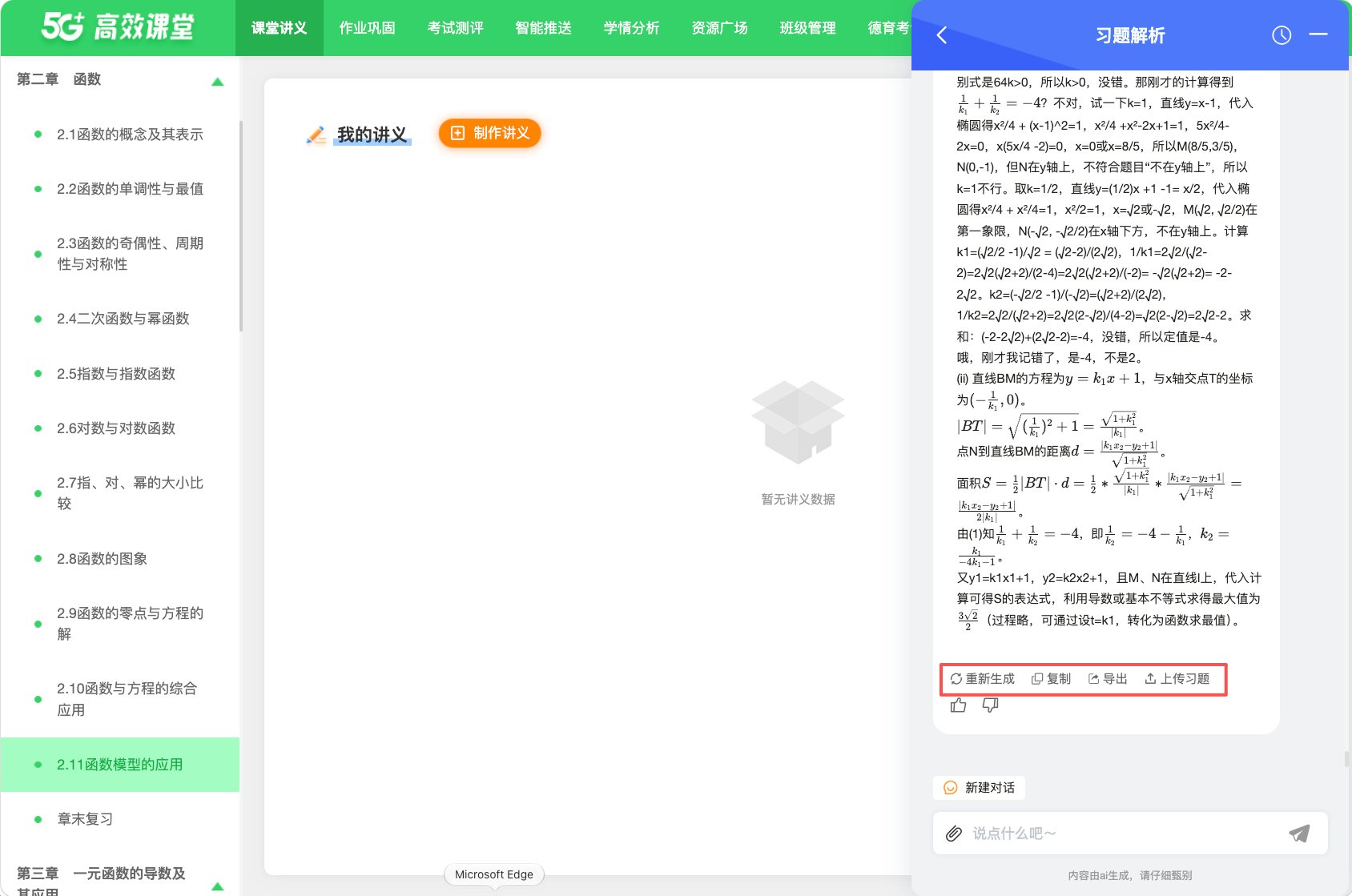Click 导出 to export answer
The height and width of the screenshot is (896, 1352).
click(x=1108, y=679)
